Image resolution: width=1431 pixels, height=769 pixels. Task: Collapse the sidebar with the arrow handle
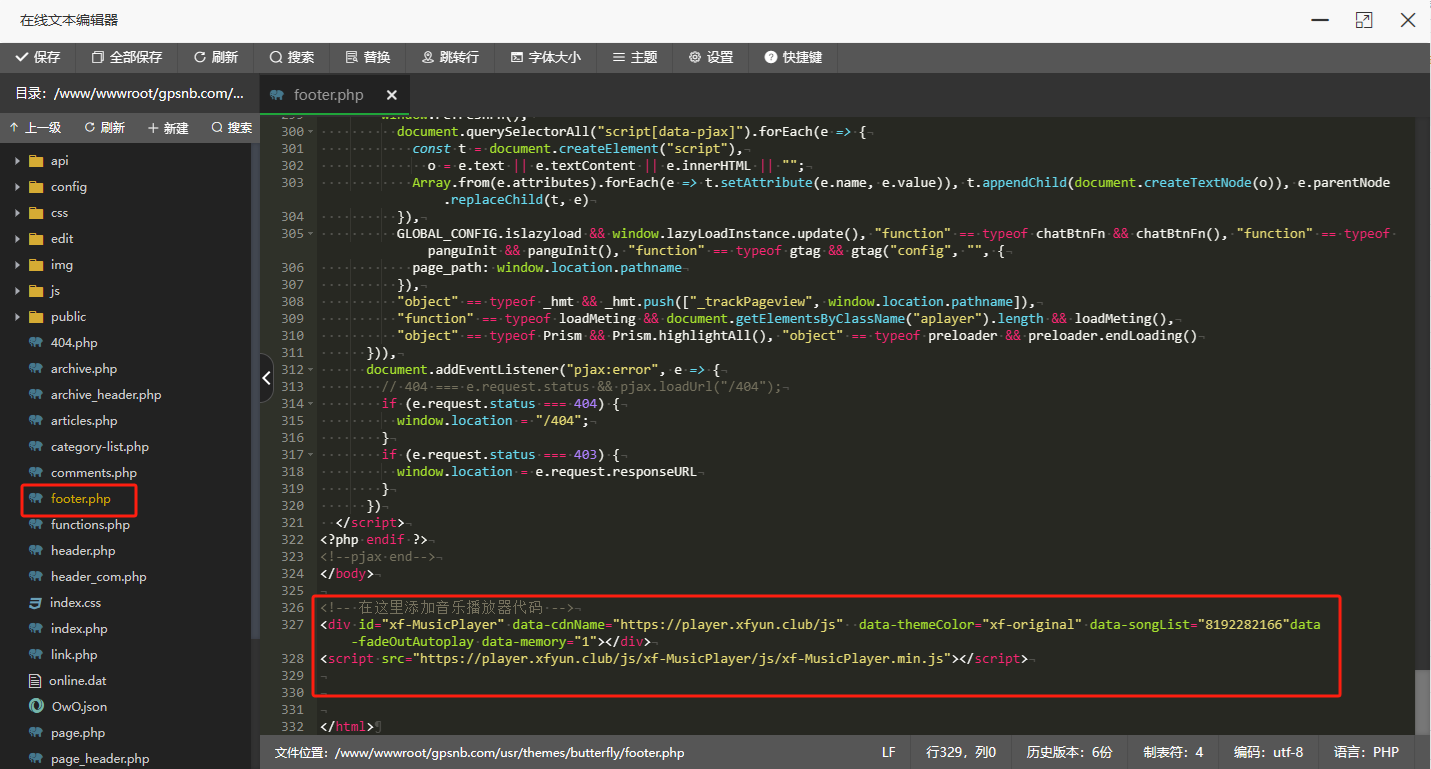267,378
